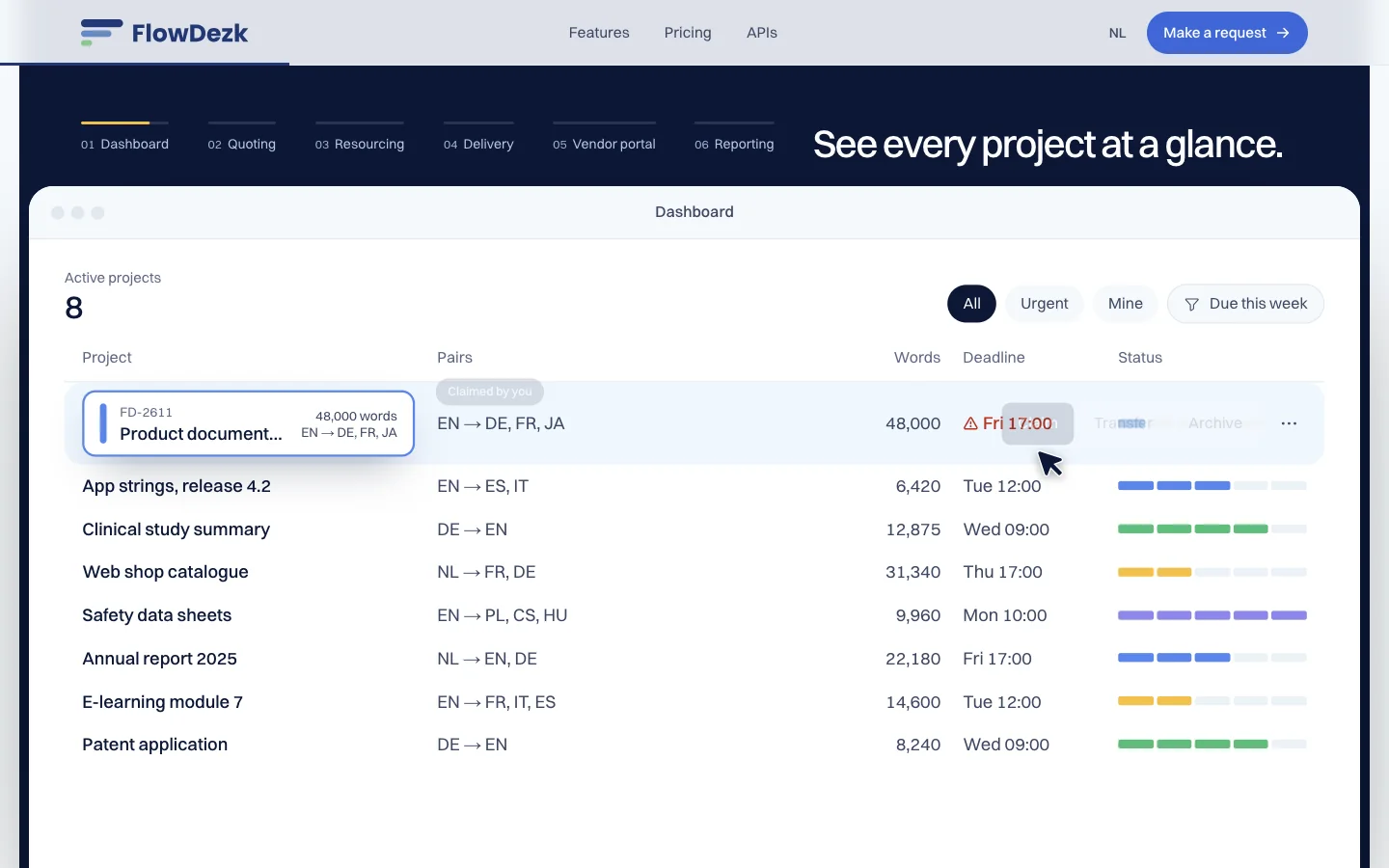Select the 01 Dashboard tab

(x=124, y=138)
